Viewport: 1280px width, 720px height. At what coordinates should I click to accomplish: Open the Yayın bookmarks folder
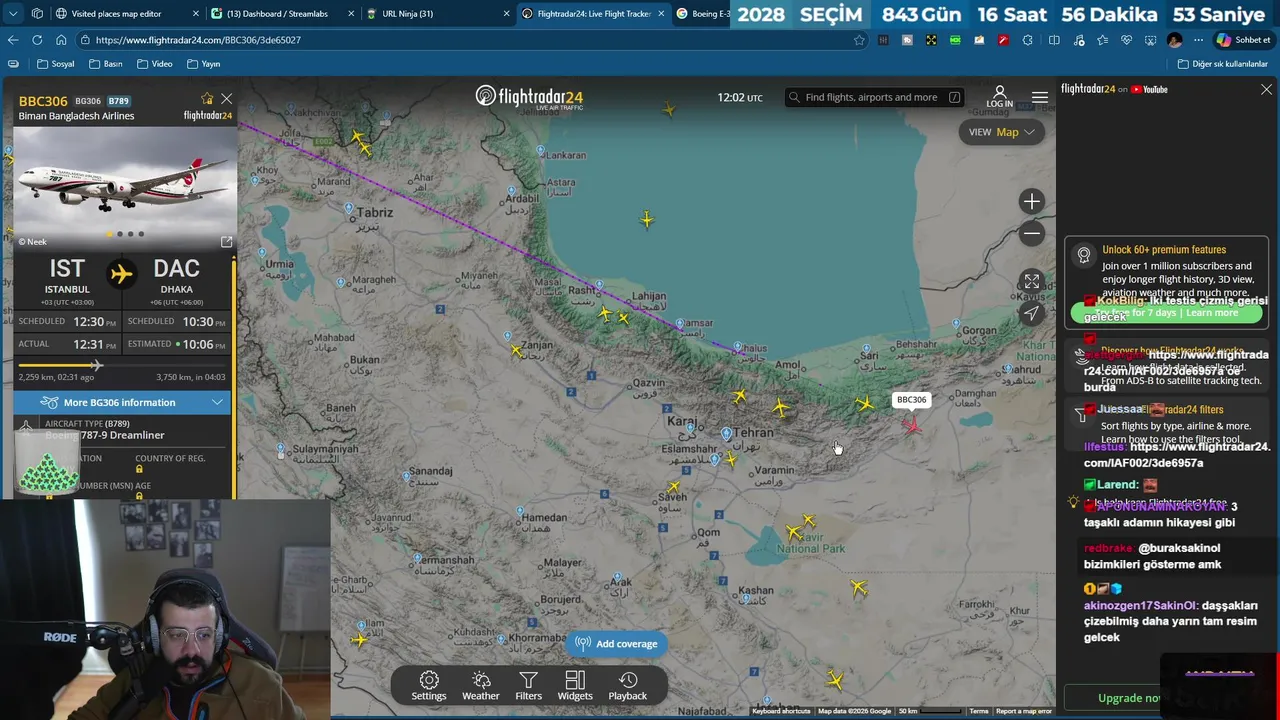204,64
